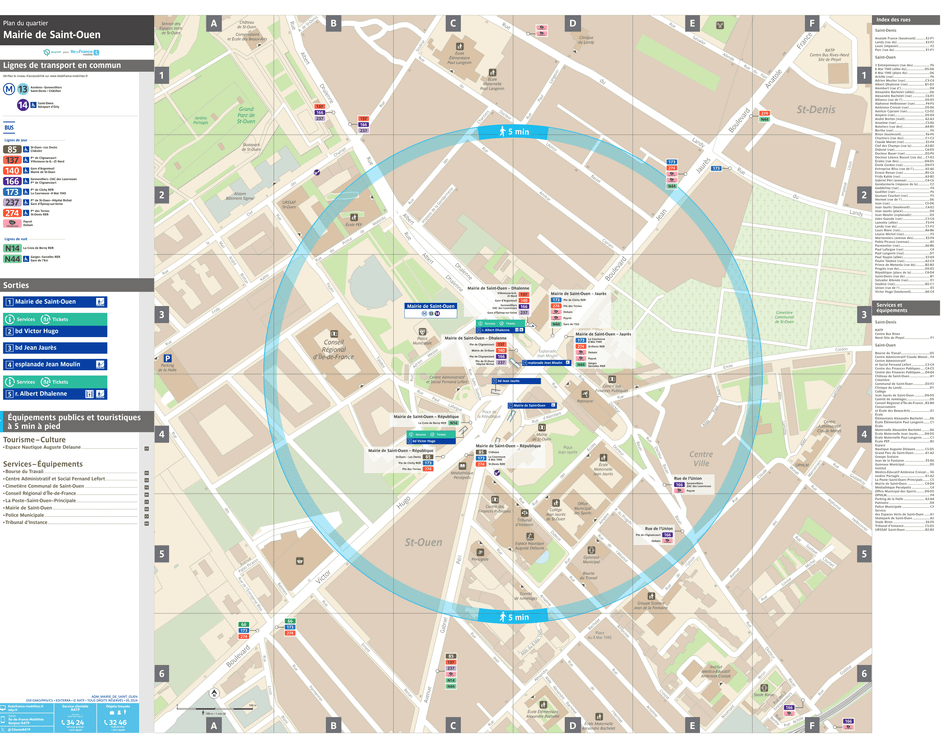This screenshot has height=748, width=944.
Task: Toggle the elevator icon beside r. Albert Dhalenne
Action: pyautogui.click(x=89, y=392)
